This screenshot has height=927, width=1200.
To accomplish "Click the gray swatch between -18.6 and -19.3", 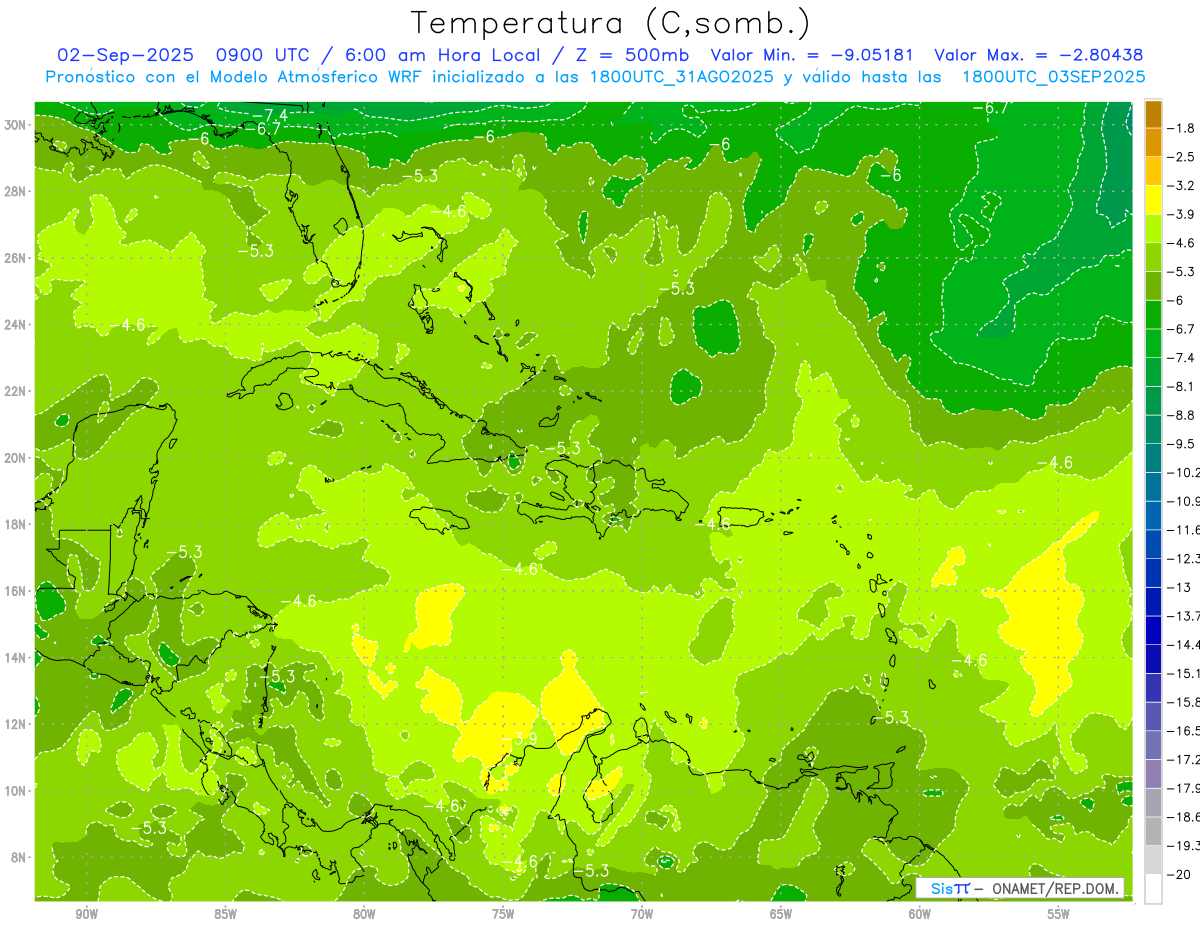I will [x=1153, y=832].
